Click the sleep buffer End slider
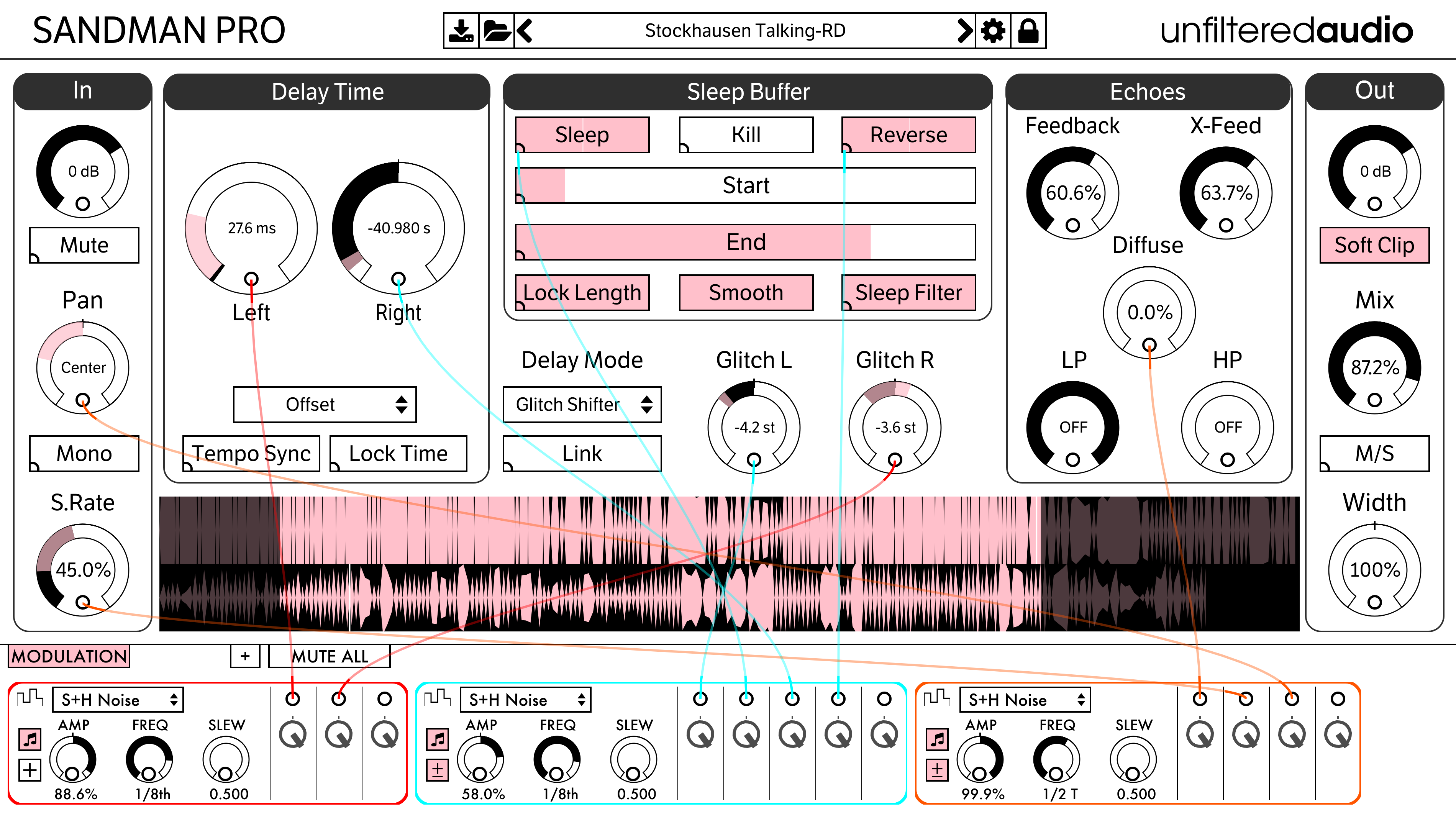Screen dimensions: 1456x823 [746, 243]
